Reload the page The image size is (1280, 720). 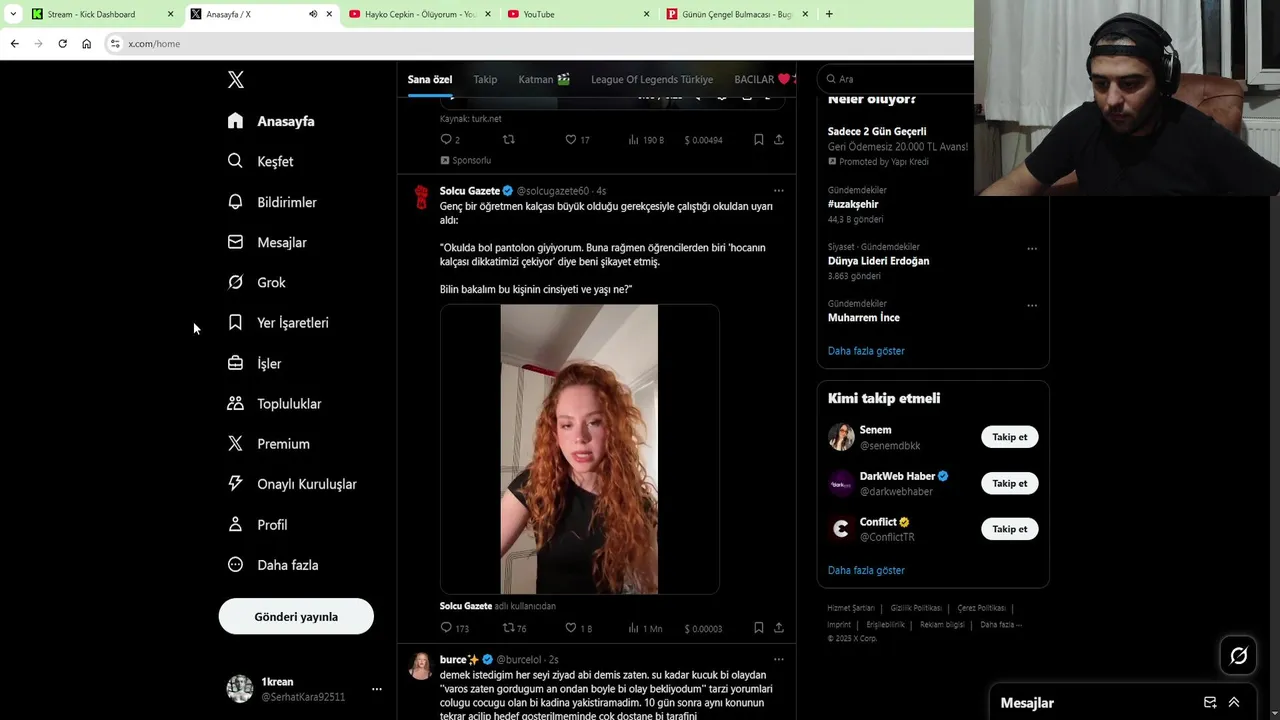tap(62, 43)
